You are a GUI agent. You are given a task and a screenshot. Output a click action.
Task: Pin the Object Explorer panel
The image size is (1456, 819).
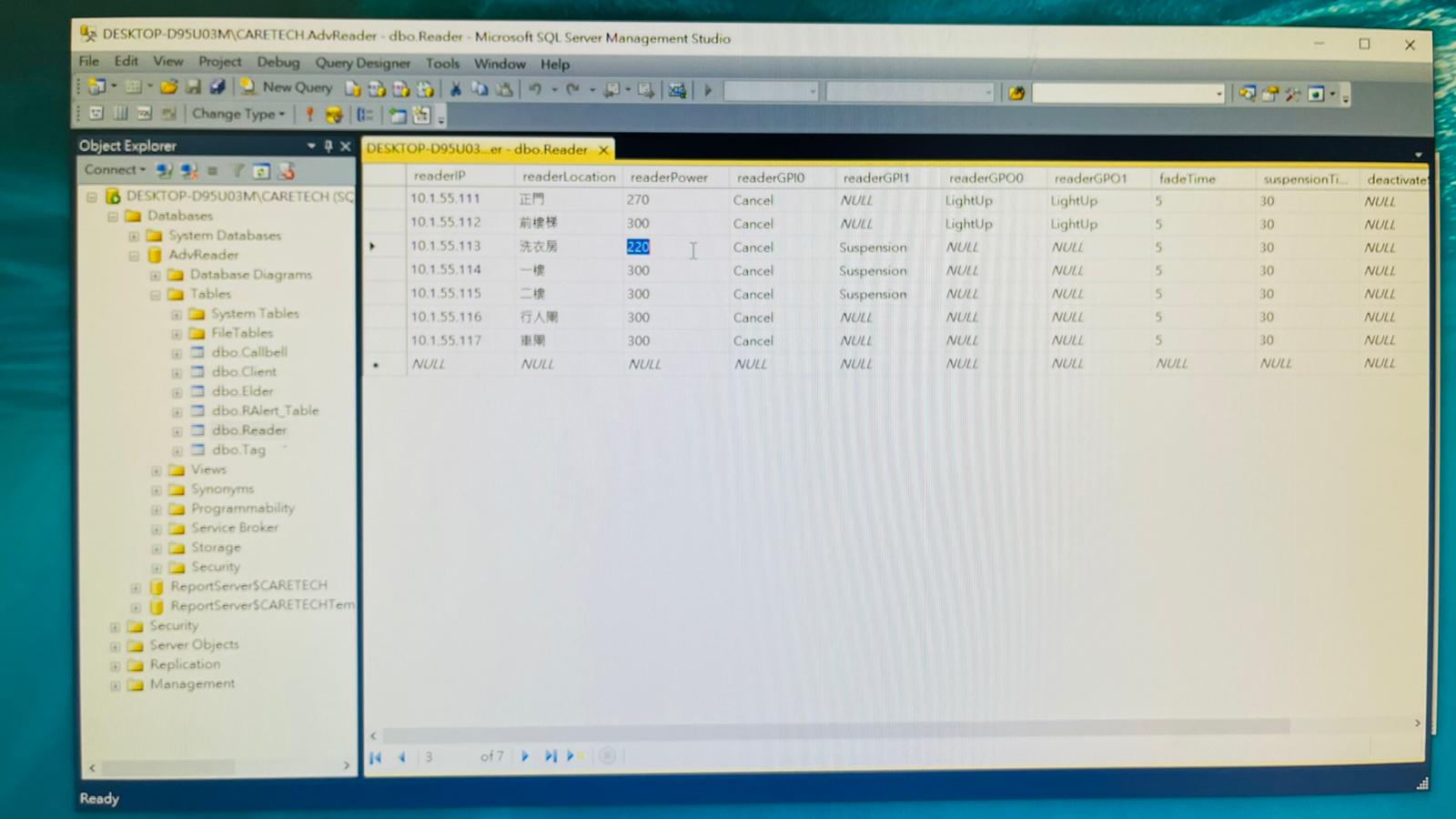point(328,146)
